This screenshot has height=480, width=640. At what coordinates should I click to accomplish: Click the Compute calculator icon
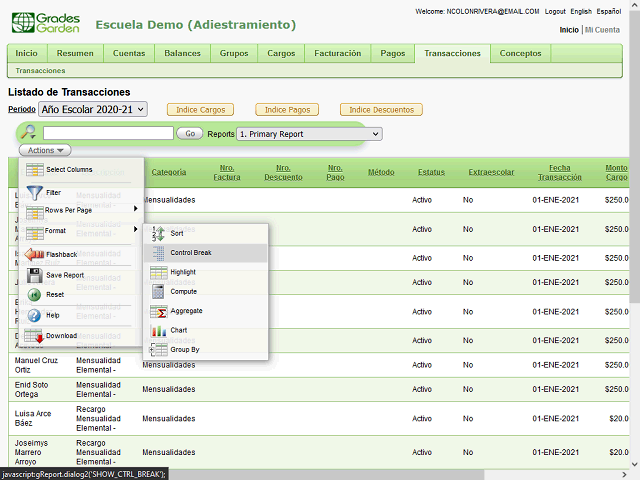tap(158, 291)
